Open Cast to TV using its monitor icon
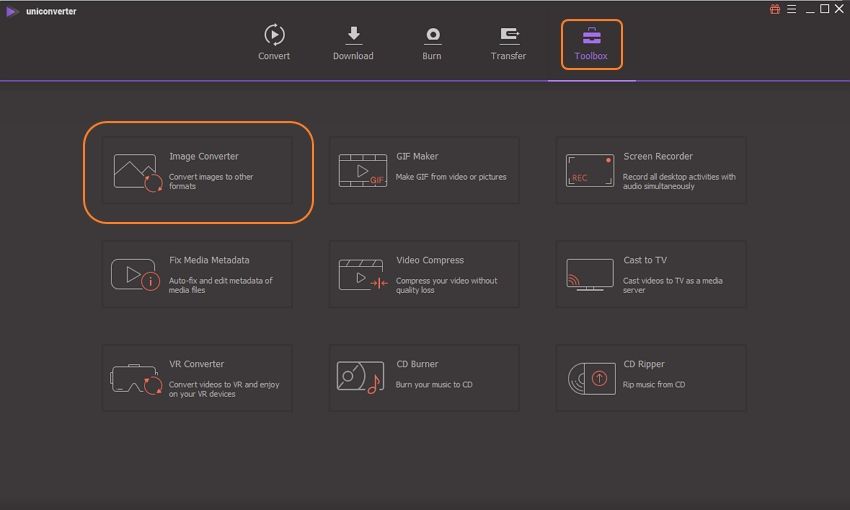 click(590, 274)
